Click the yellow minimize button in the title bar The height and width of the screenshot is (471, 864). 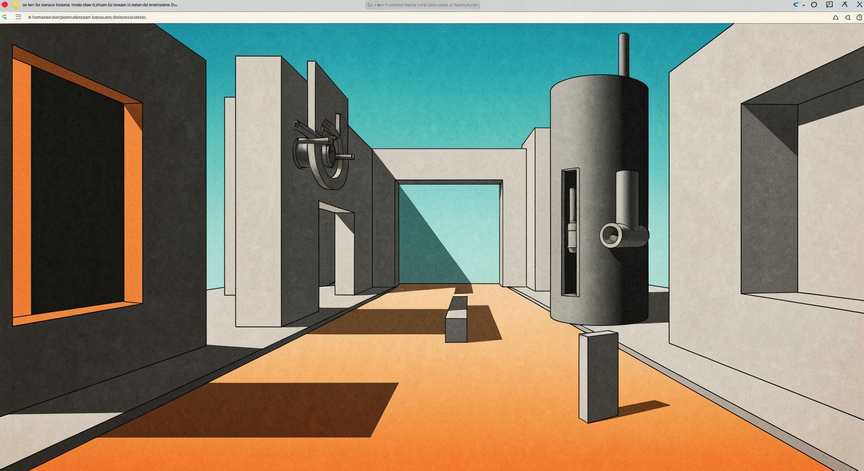point(15,4)
